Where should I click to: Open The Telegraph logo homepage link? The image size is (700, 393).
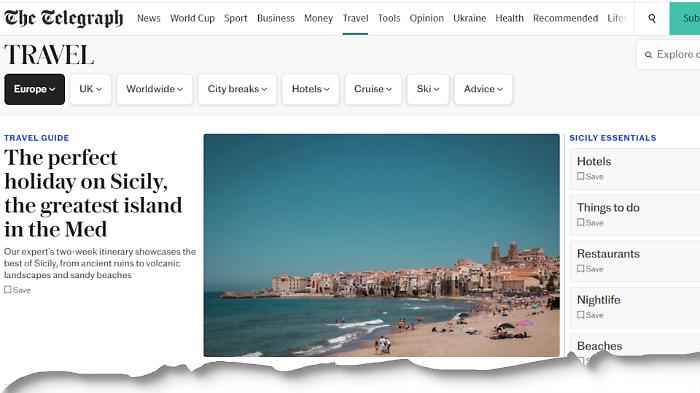tap(63, 18)
